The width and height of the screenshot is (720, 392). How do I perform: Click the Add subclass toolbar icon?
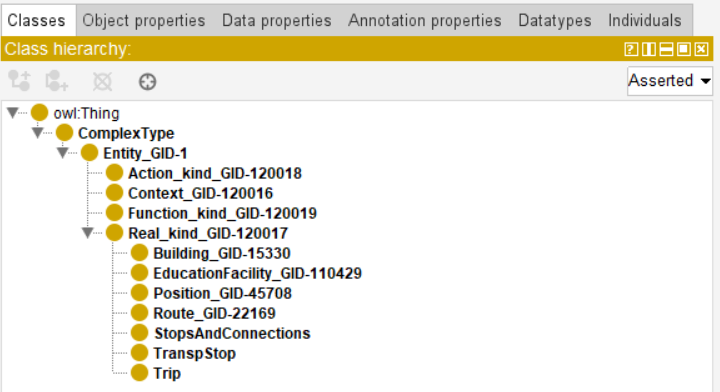point(19,81)
